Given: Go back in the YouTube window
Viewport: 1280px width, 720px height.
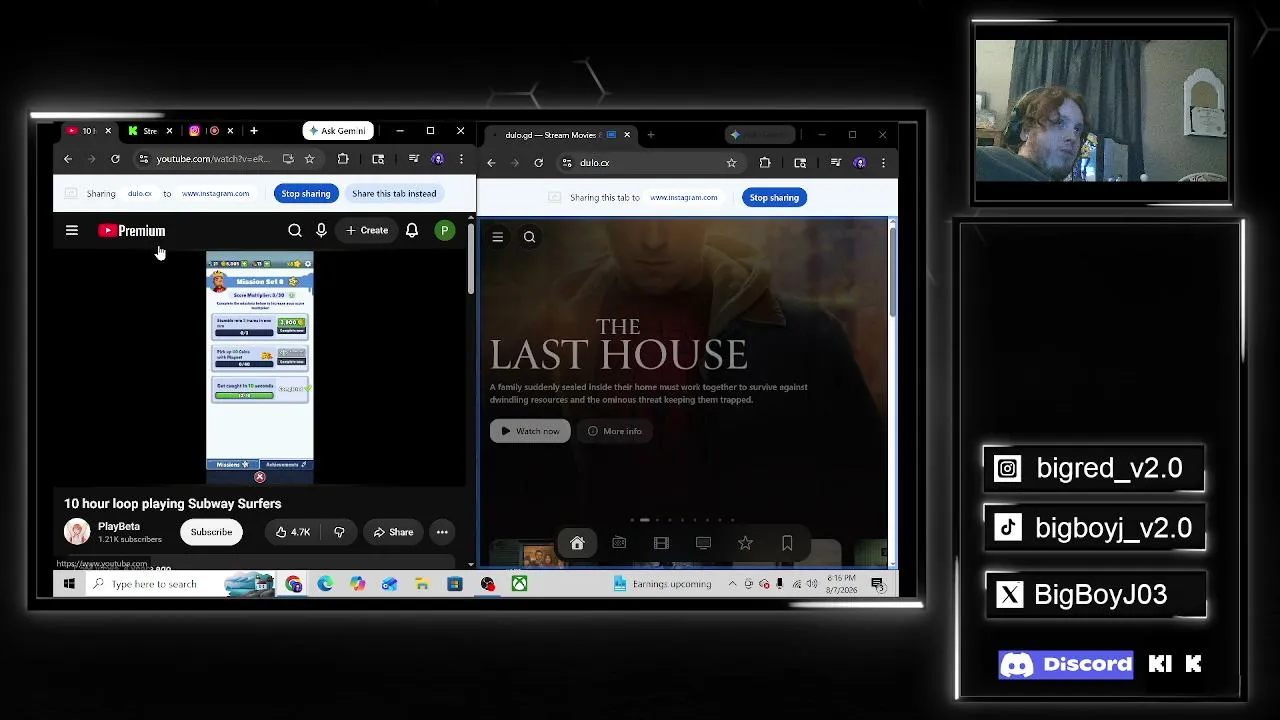Looking at the screenshot, I should [x=68, y=159].
